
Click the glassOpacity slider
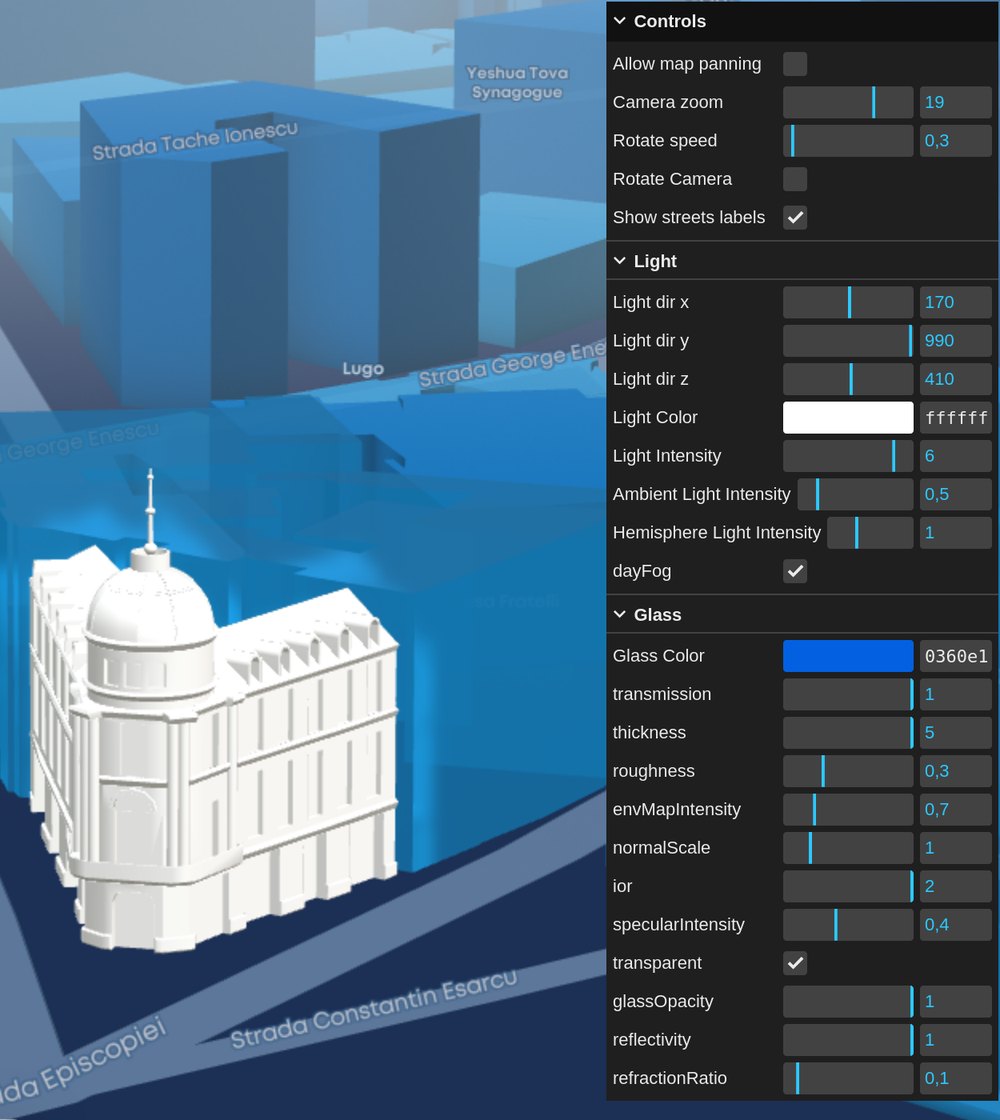tap(848, 1001)
